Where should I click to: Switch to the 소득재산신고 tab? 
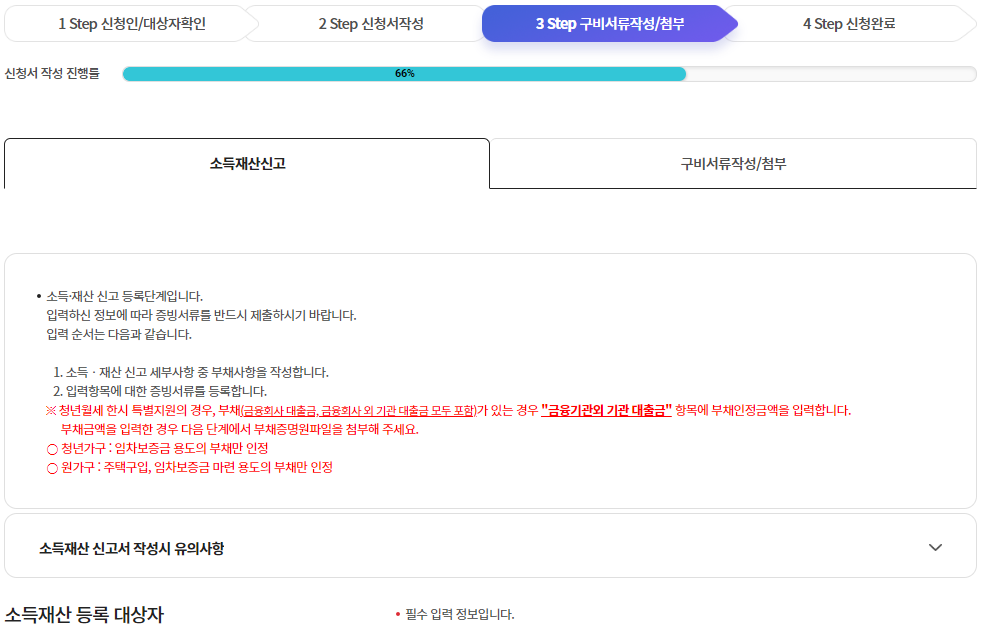pyautogui.click(x=246, y=163)
